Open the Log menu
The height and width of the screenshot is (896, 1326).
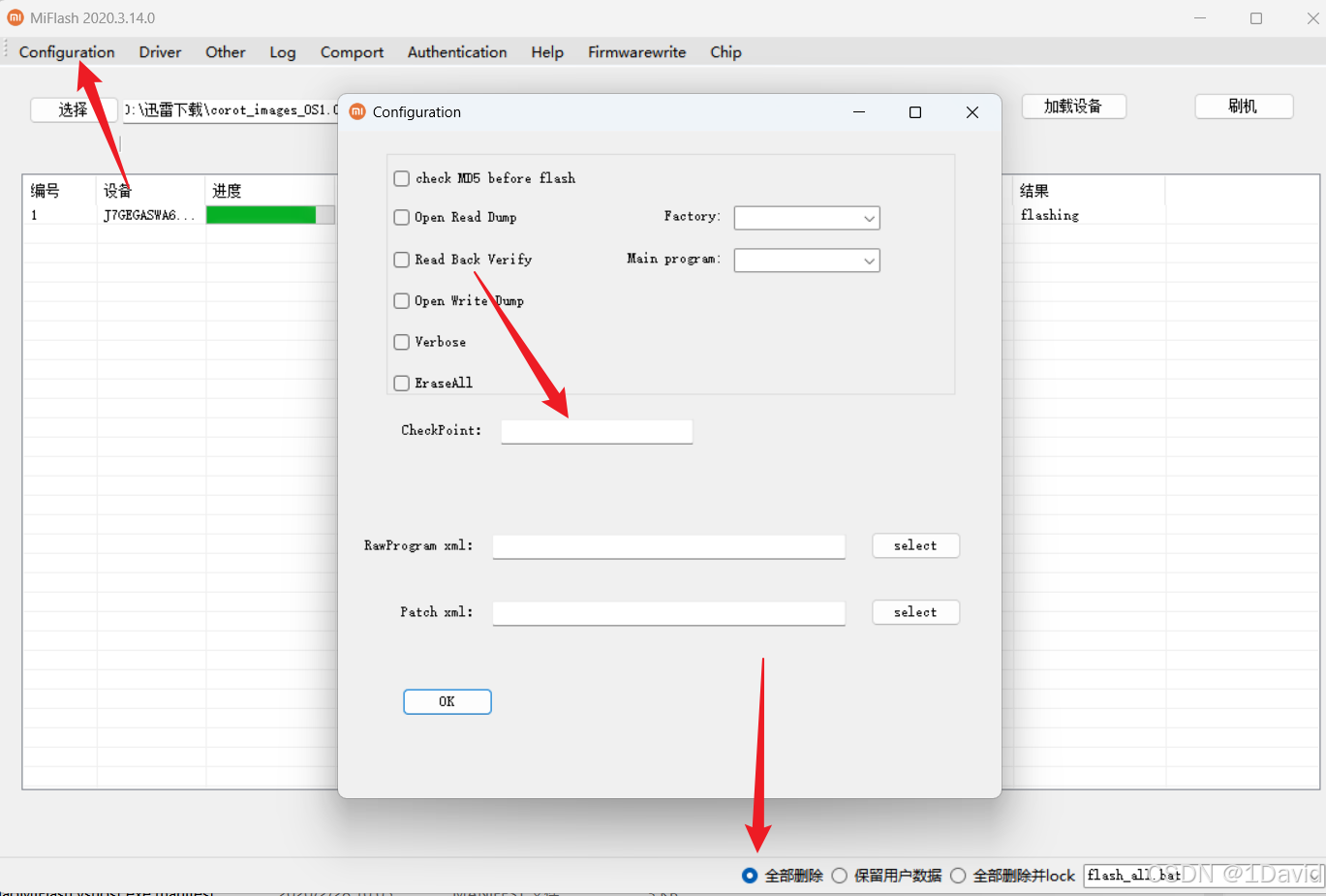283,52
